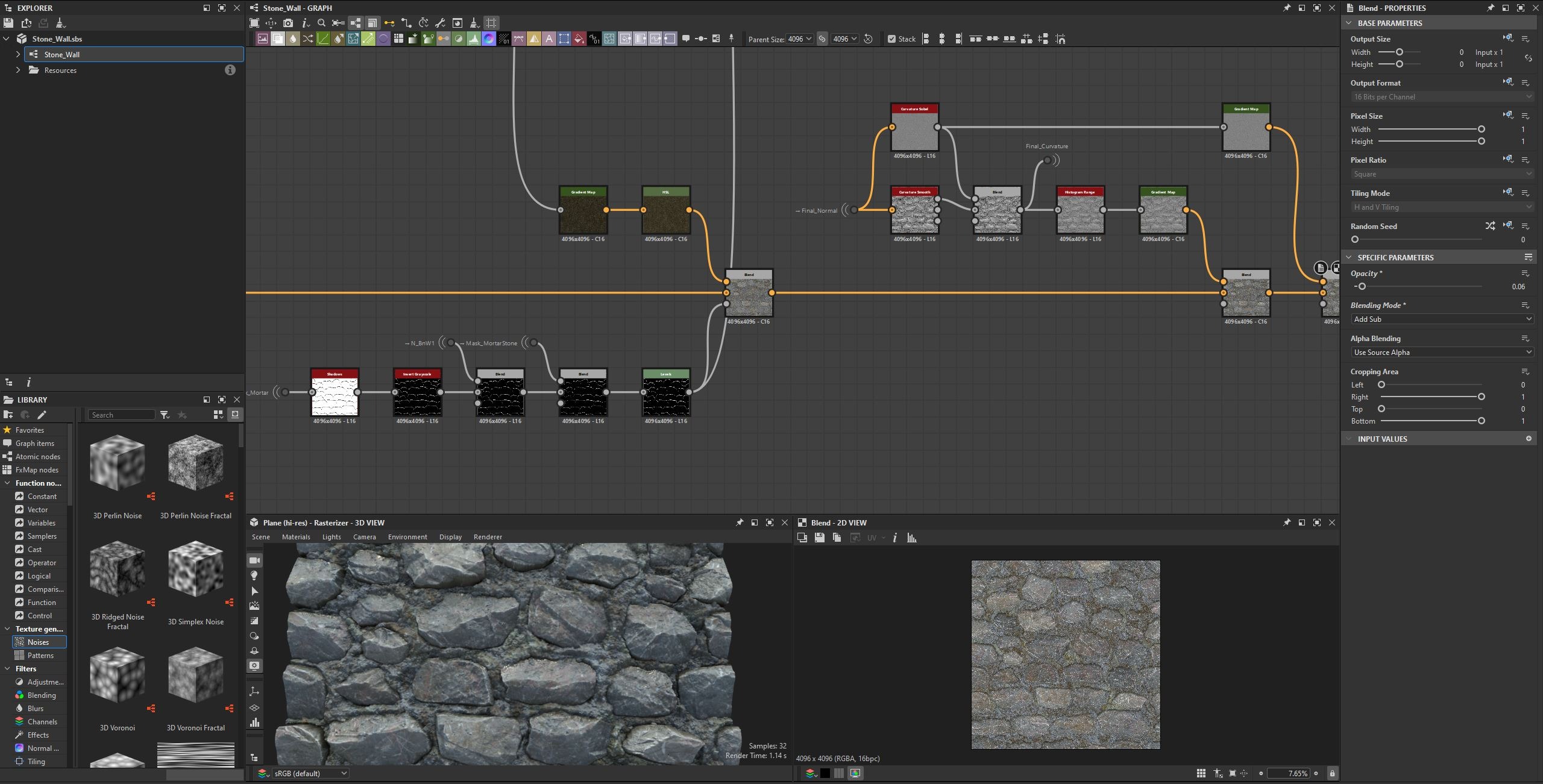Save image with floppy icon in 2D view
The width and height of the screenshot is (1543, 784).
click(x=819, y=538)
